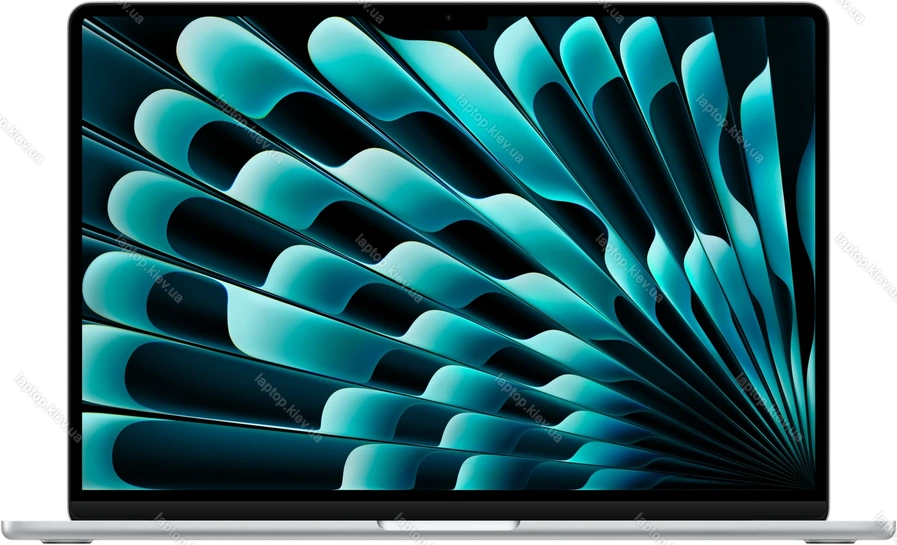Click the black bezel strip below the display

pos(448,505)
